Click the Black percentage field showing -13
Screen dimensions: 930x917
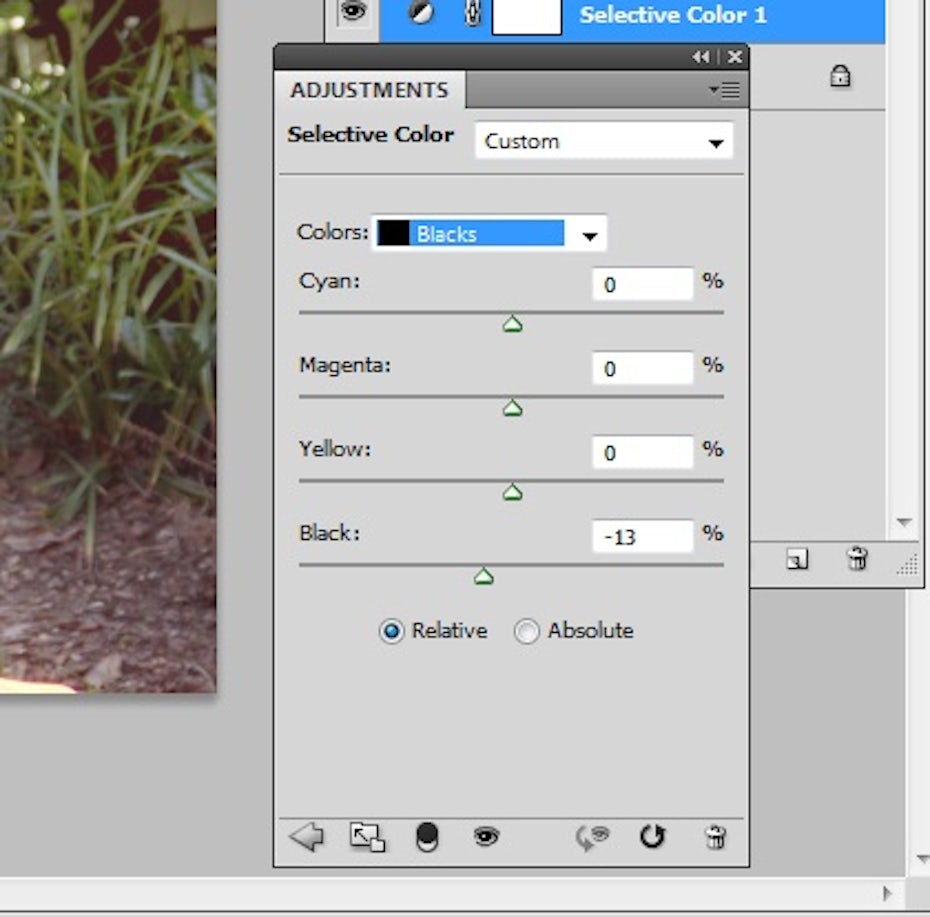[x=642, y=537]
